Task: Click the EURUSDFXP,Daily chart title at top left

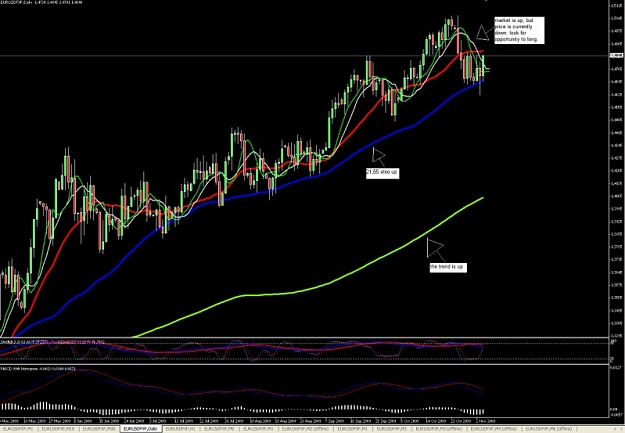Action: (42, 2)
